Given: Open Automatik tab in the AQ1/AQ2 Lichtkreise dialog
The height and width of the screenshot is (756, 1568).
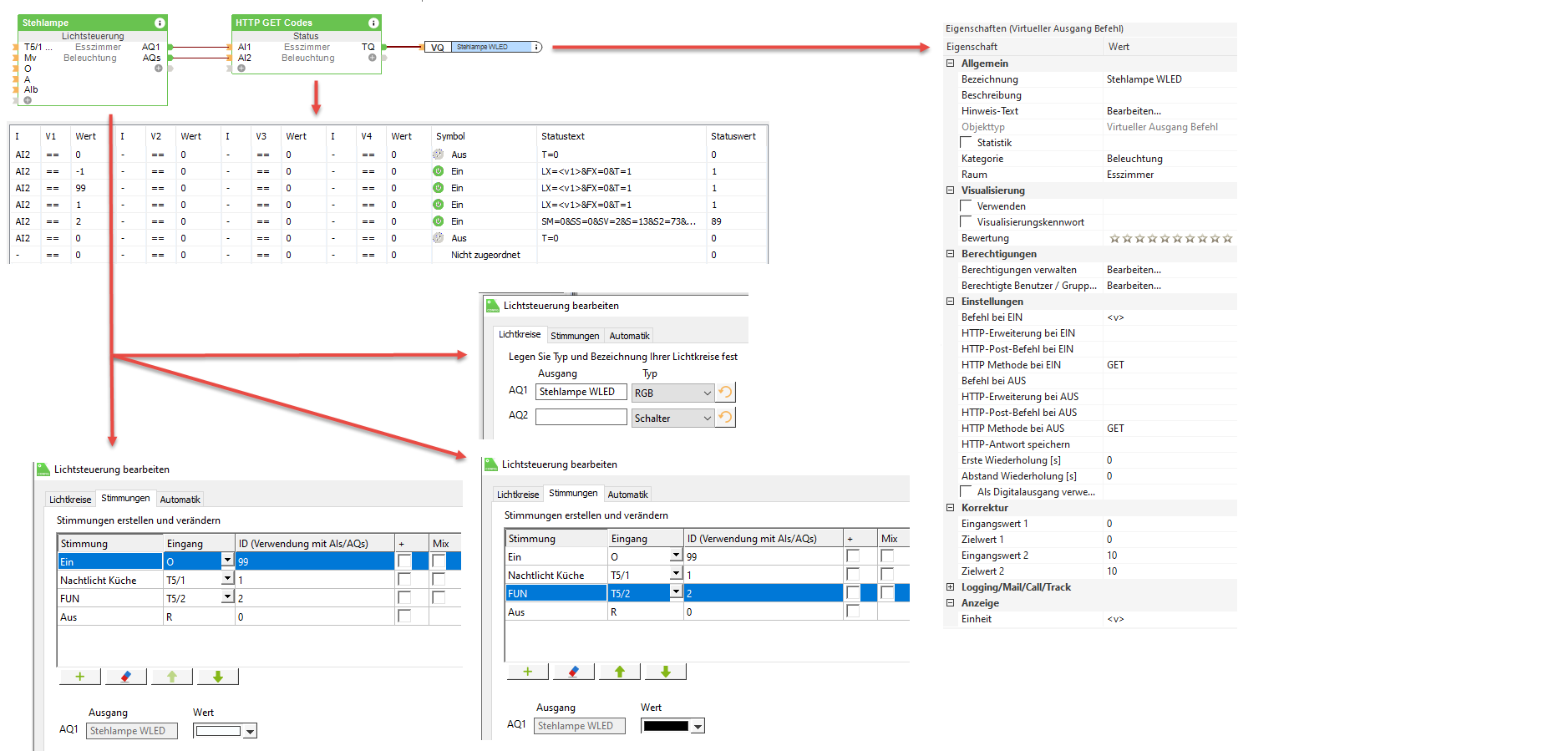Looking at the screenshot, I should 629,336.
